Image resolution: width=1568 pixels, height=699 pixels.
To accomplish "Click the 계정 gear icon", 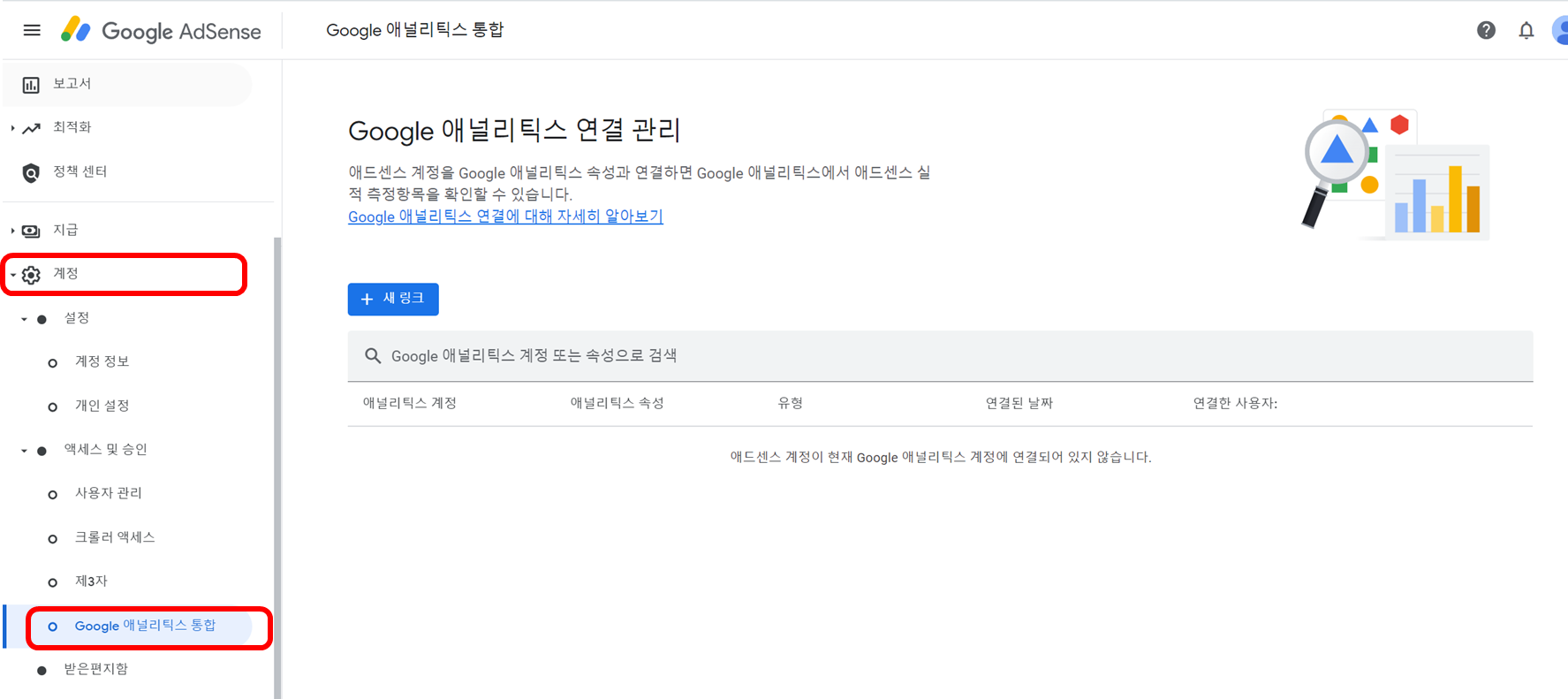I will (x=31, y=275).
